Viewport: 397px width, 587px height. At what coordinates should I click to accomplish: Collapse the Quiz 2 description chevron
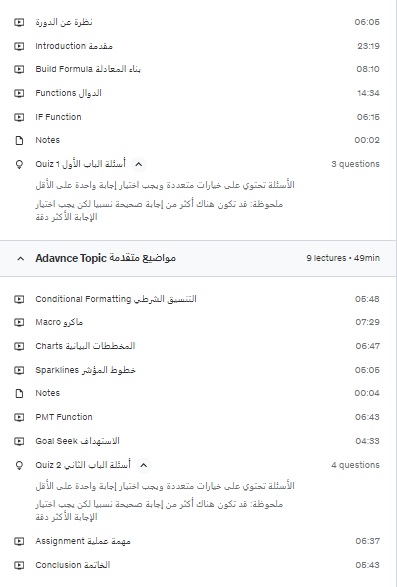click(143, 465)
